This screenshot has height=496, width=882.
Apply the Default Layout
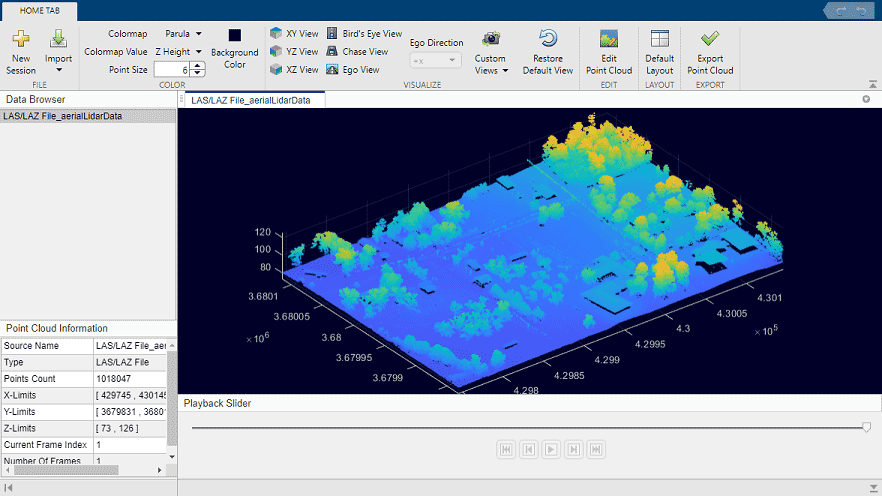coord(659,51)
